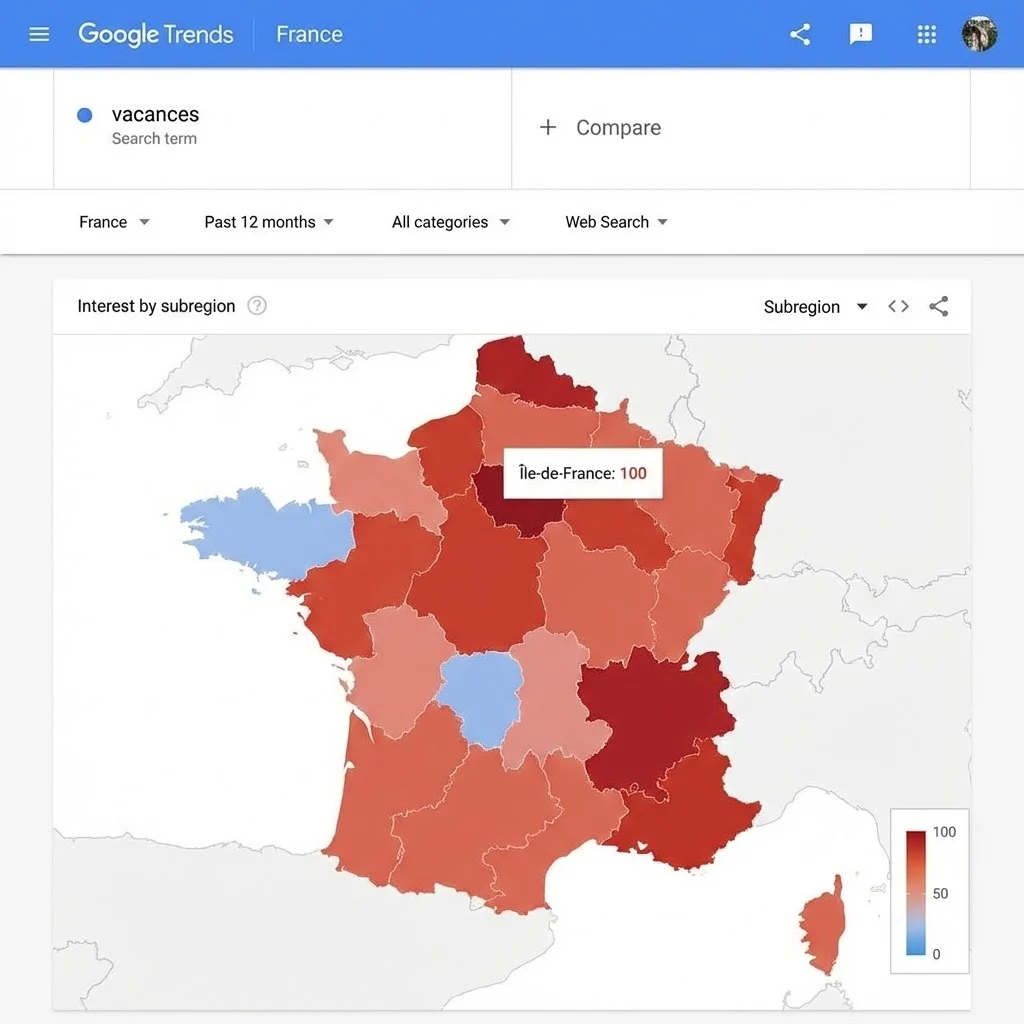The width and height of the screenshot is (1024, 1024).
Task: Open the help icon next to Interest by subregion
Action: [x=256, y=306]
